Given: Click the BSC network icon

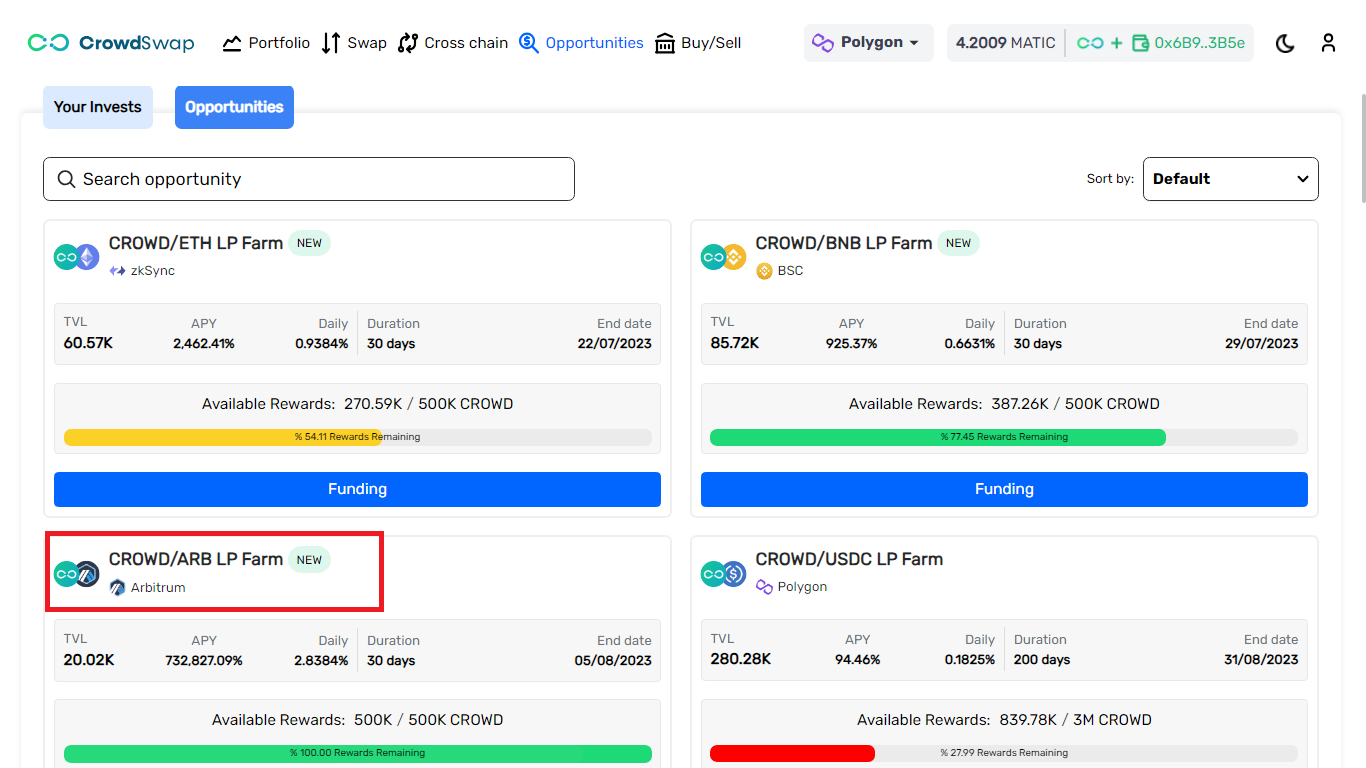Looking at the screenshot, I should coord(764,271).
